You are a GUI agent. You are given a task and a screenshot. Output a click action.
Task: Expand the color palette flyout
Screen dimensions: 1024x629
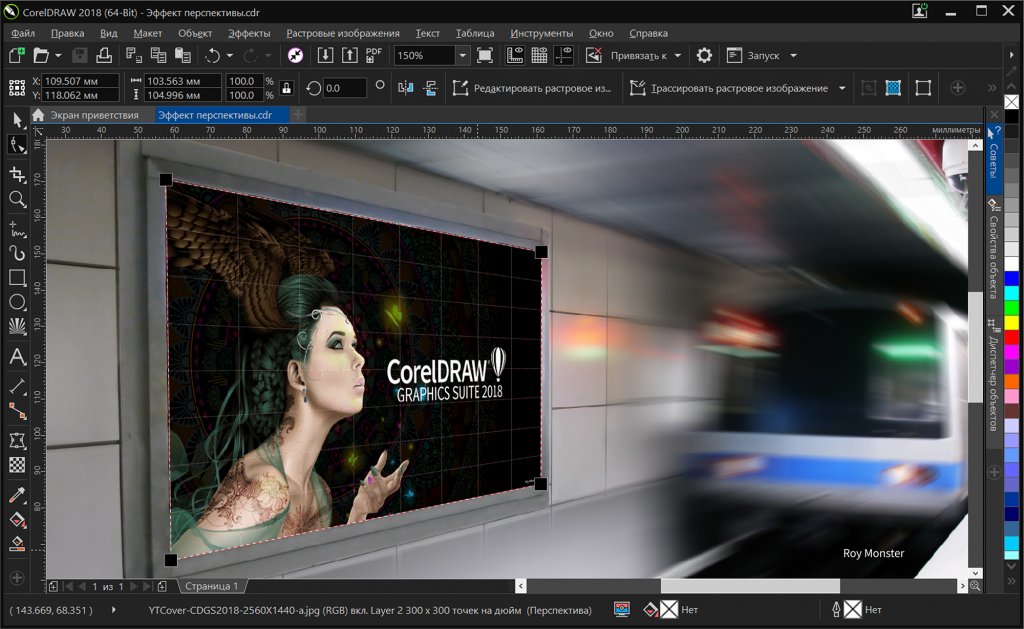click(1011, 581)
